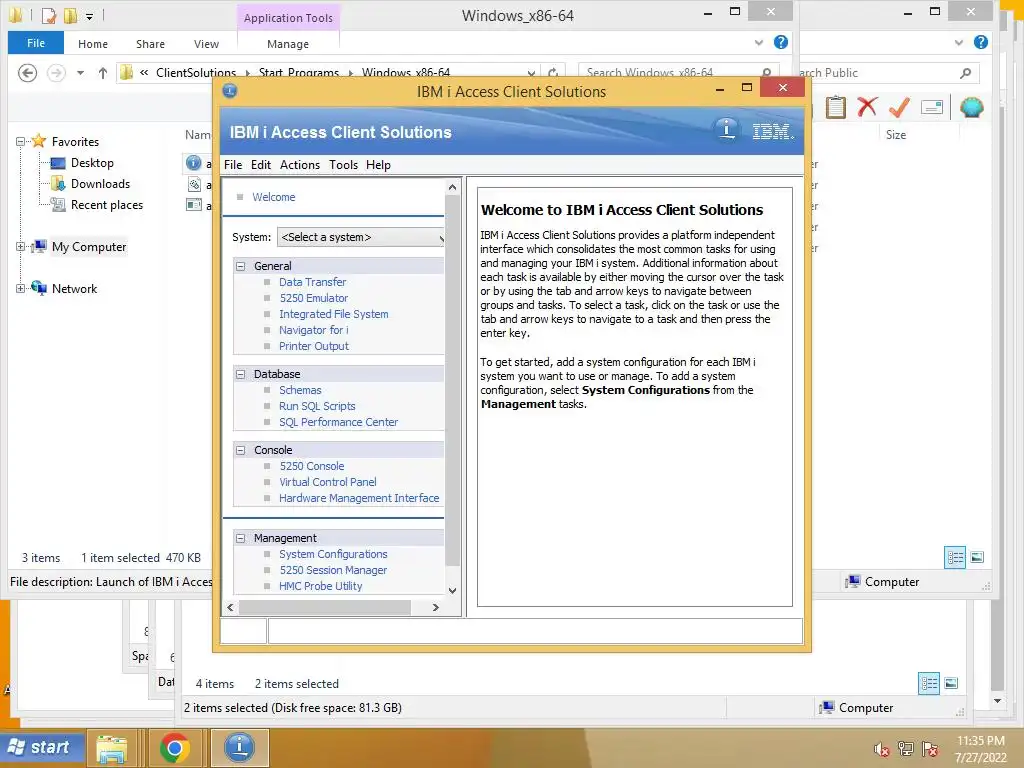This screenshot has width=1024, height=768.
Task: Open the Select a system dropdown
Action: click(360, 237)
